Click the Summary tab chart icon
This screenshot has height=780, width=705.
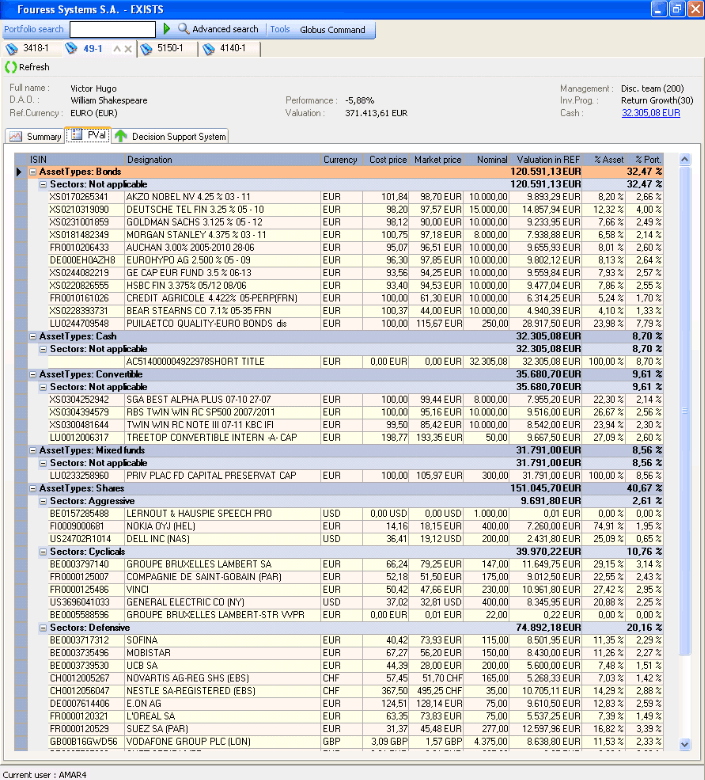tap(15, 136)
